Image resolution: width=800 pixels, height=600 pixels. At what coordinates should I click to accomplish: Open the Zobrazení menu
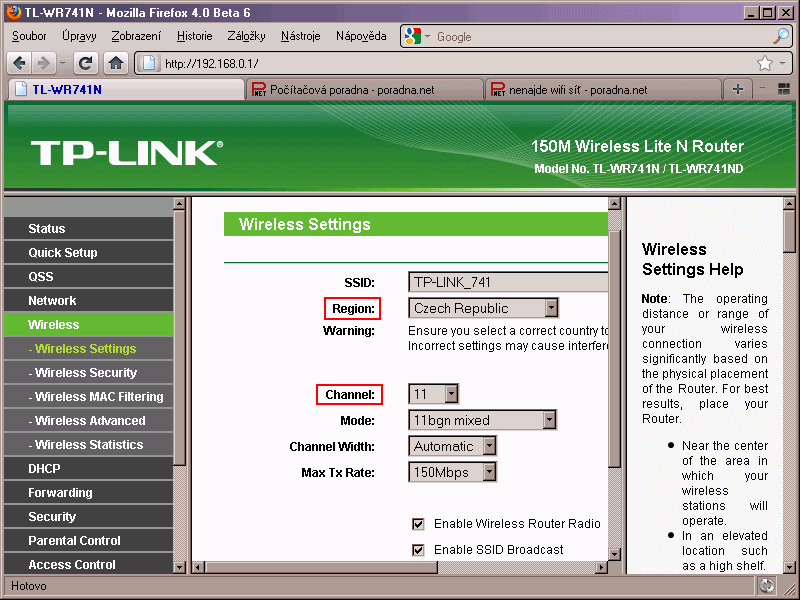pos(136,36)
